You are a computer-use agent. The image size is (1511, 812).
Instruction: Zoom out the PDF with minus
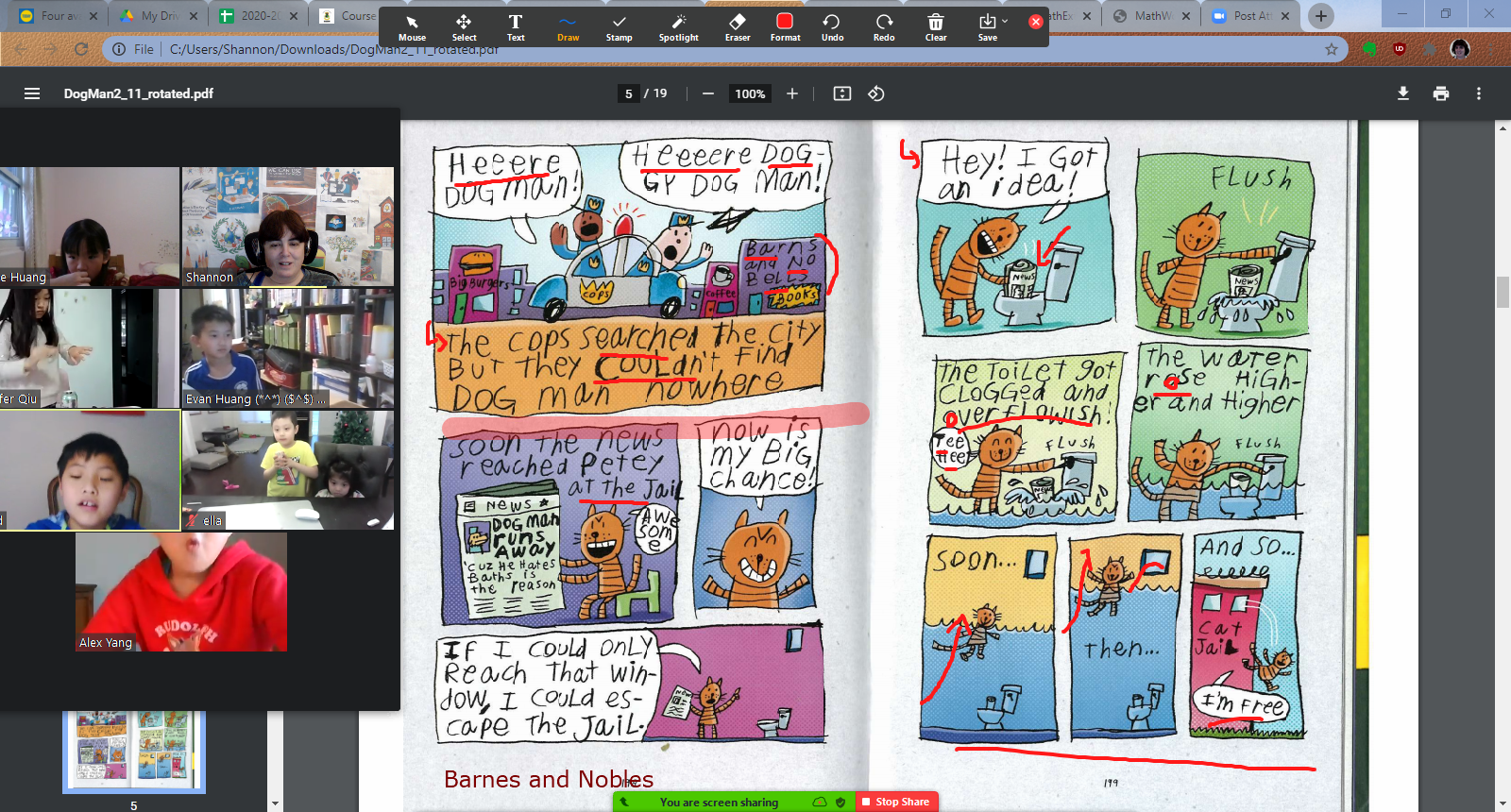(x=707, y=93)
